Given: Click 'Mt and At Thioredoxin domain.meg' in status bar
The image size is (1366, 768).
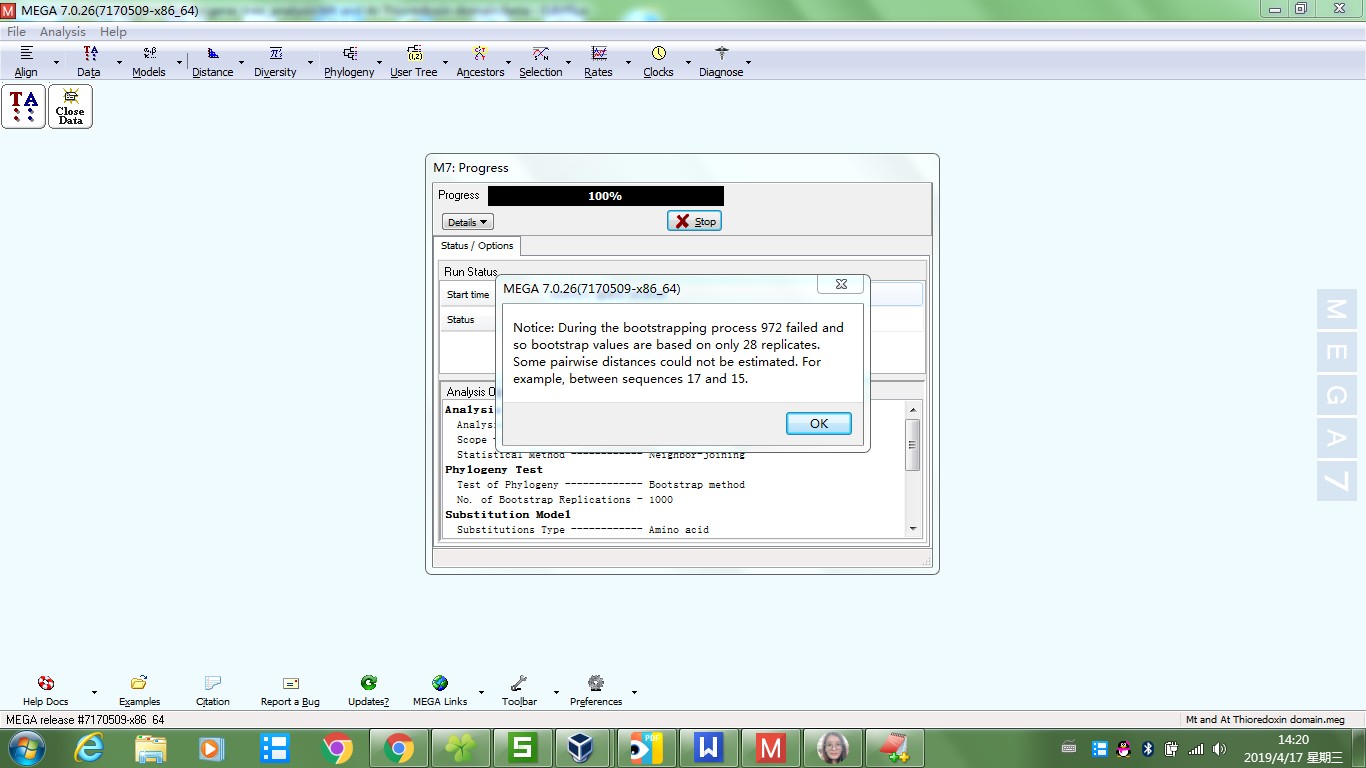Looking at the screenshot, I should (x=1265, y=720).
